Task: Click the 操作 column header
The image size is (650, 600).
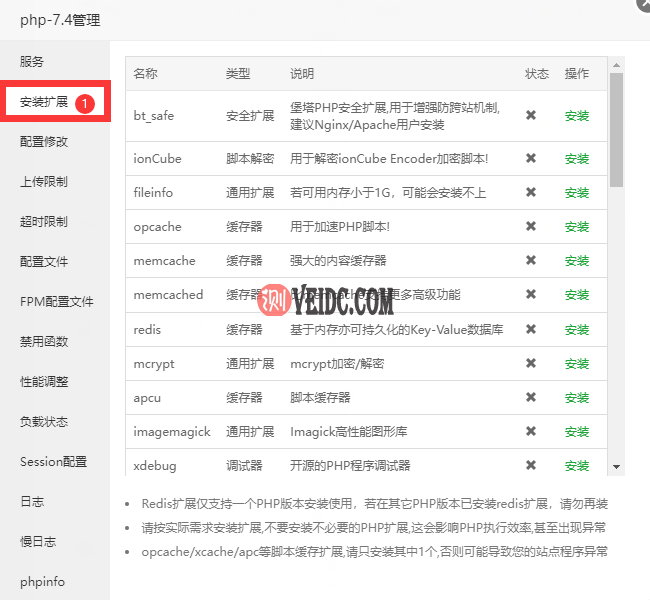Action: [577, 73]
